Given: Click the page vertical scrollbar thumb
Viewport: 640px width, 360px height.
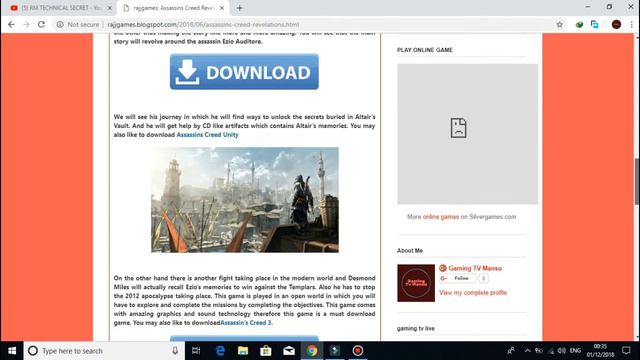Looking at the screenshot, I should click(637, 181).
